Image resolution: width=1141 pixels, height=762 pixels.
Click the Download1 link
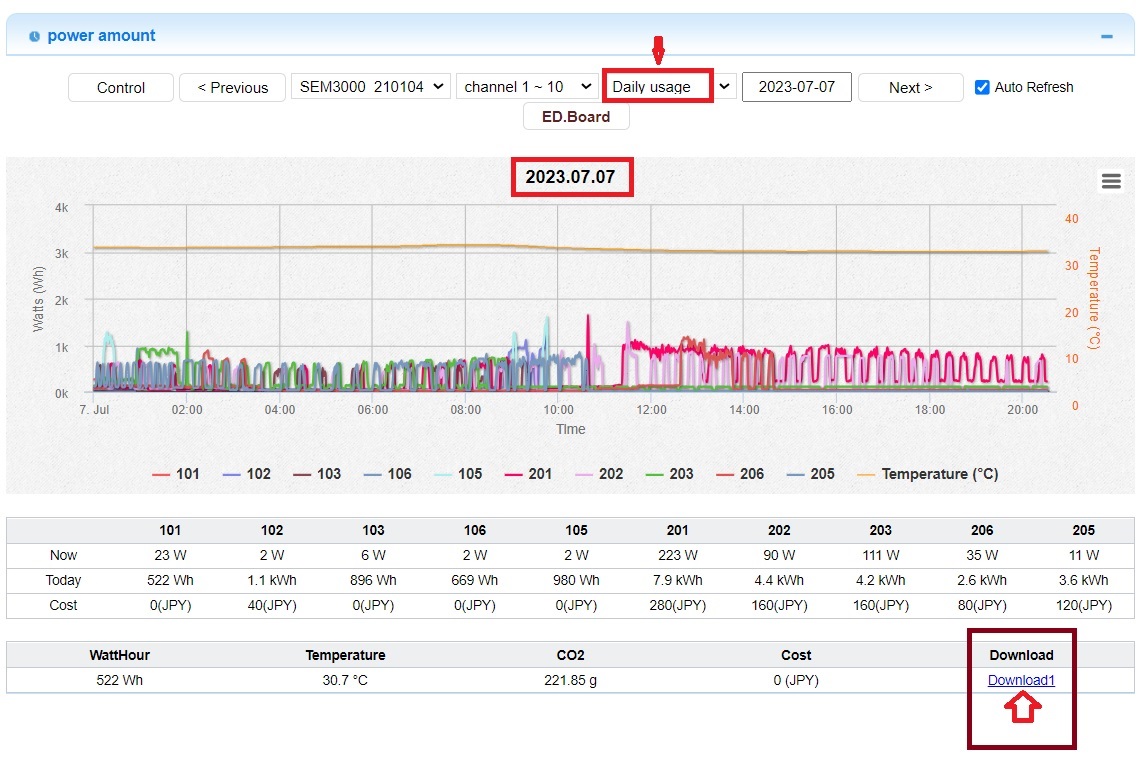coord(1021,680)
